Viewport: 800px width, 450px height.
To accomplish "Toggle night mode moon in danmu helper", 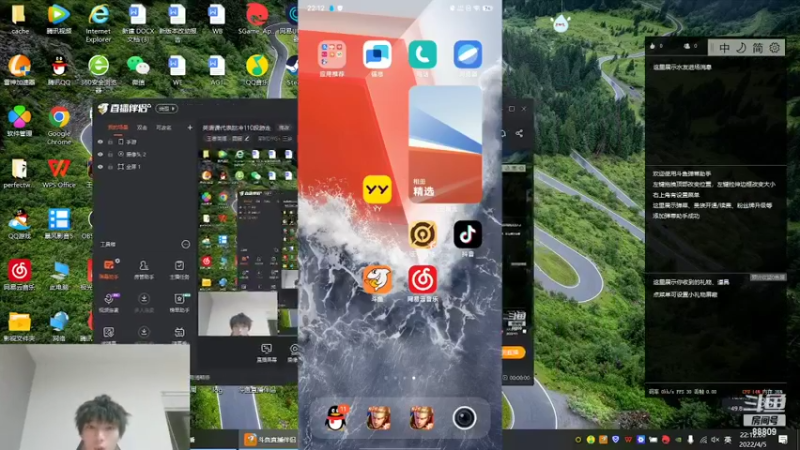I will tap(741, 47).
